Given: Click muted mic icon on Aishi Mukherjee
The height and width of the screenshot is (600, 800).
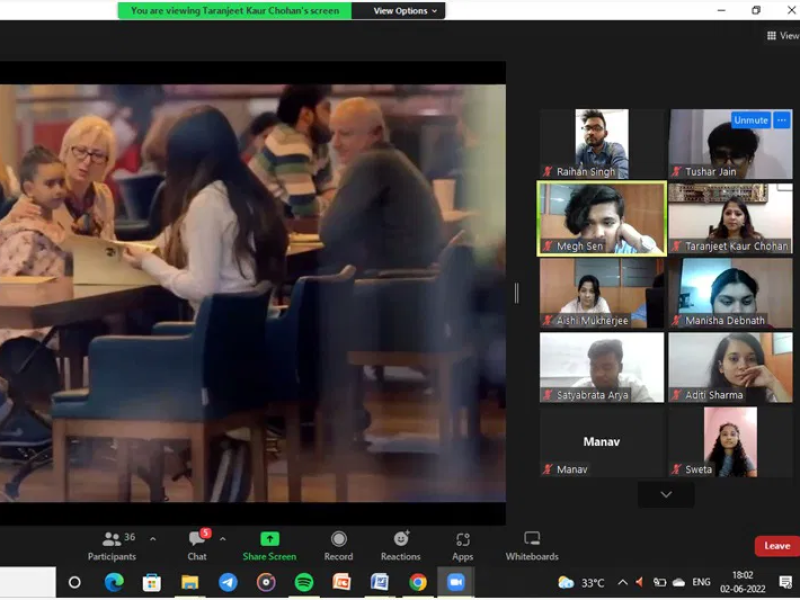Looking at the screenshot, I should point(547,320).
